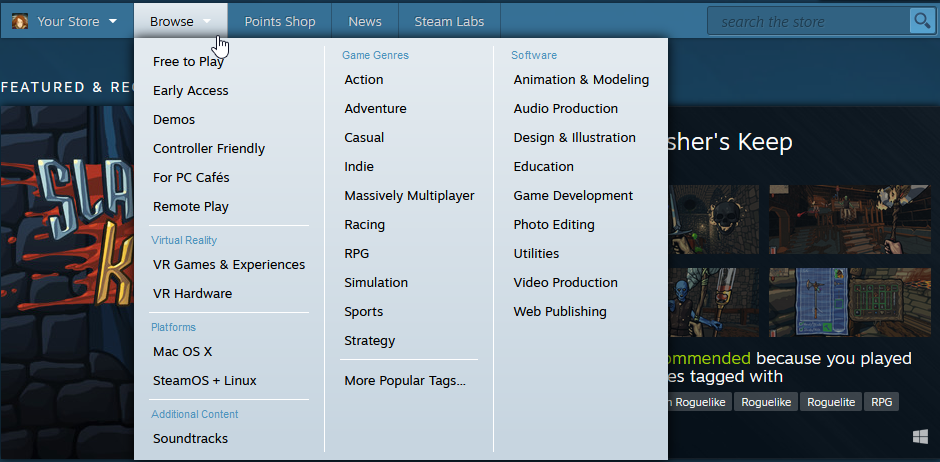Open Web Publishing software

coord(560,312)
